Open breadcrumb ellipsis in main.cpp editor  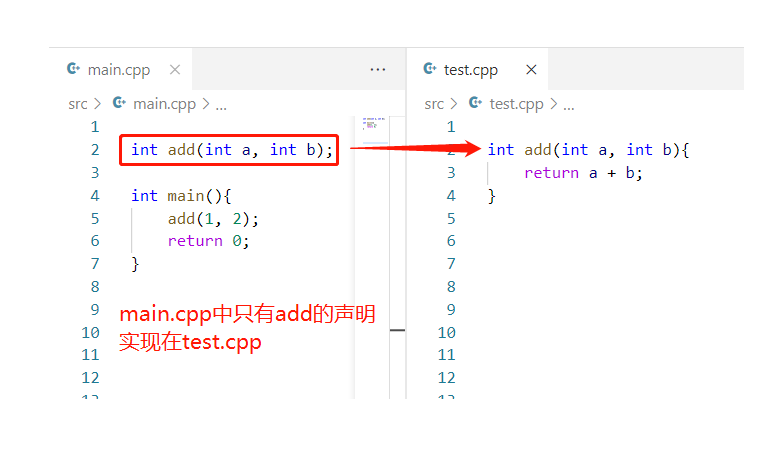221,105
